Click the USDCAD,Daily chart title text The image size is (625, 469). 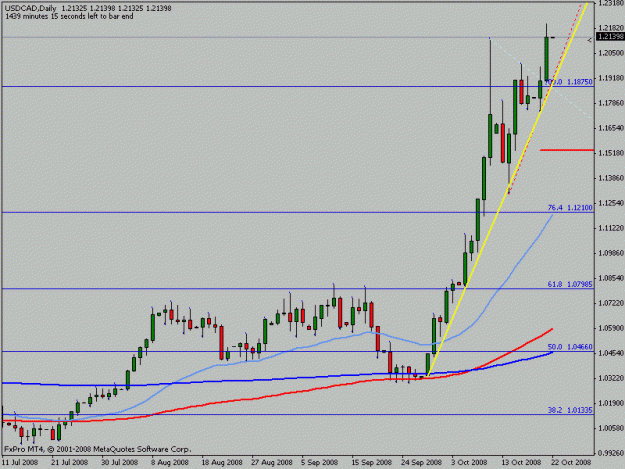click(31, 8)
